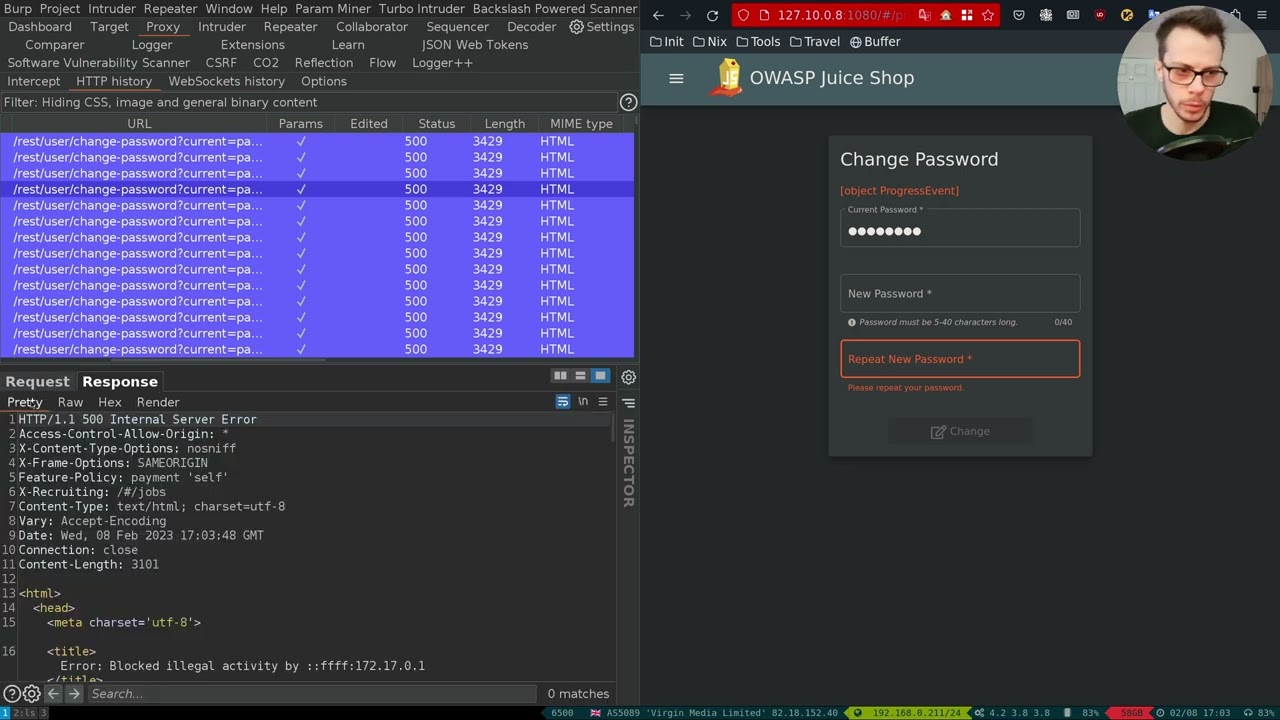Click the translate icon in address bar
Image resolution: width=1280 pixels, height=720 pixels.
coord(924,15)
